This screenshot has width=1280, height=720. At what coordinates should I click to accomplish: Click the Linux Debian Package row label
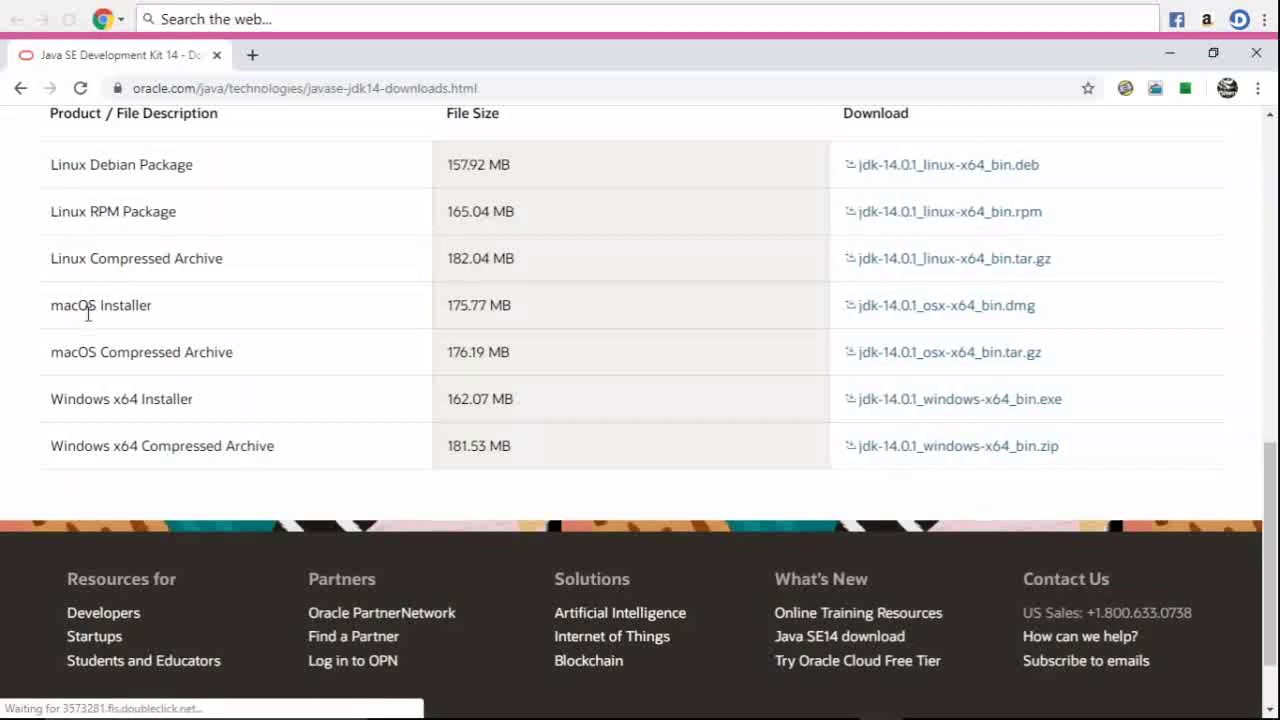122,165
